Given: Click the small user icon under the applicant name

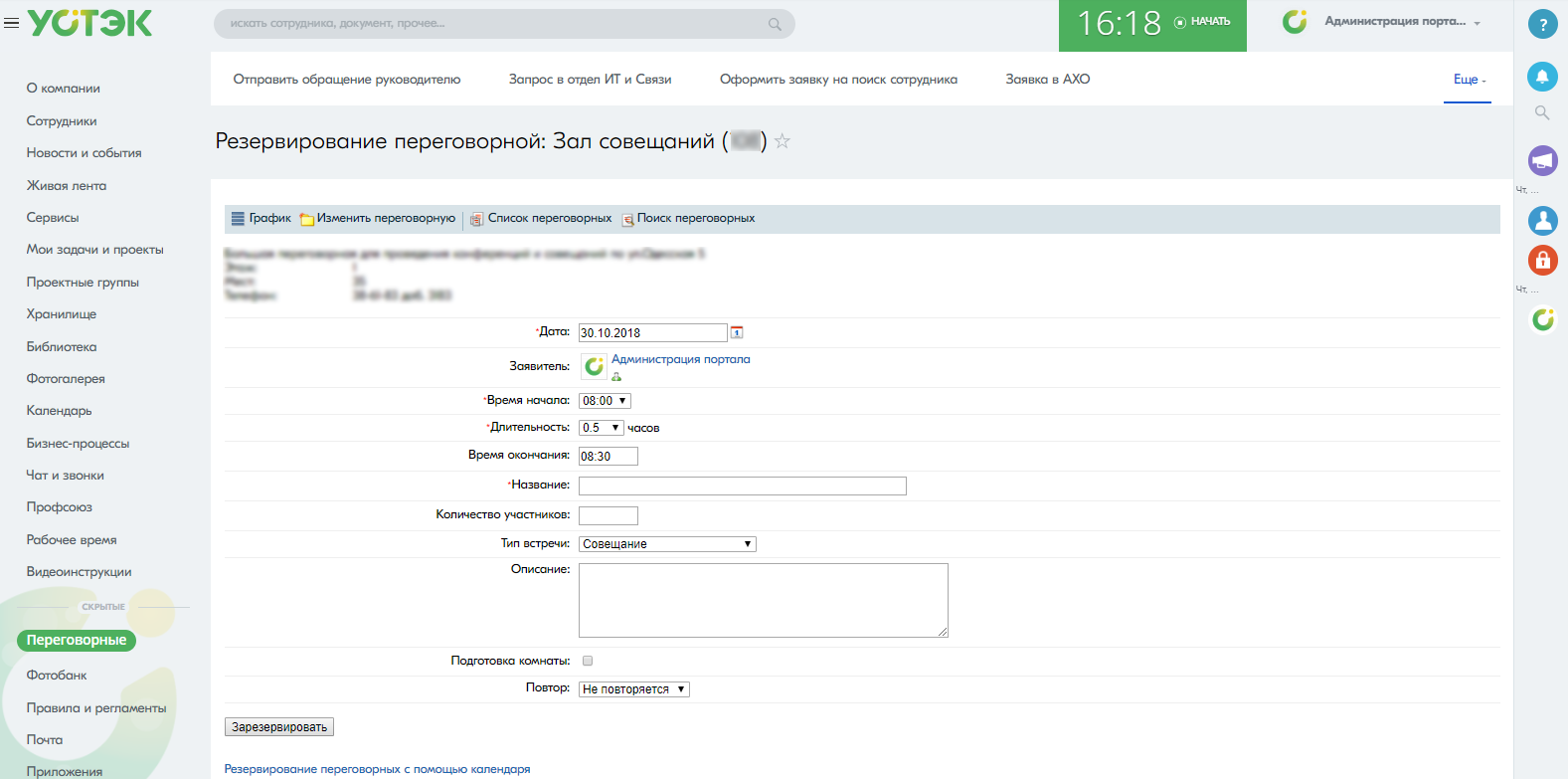Looking at the screenshot, I should (616, 377).
